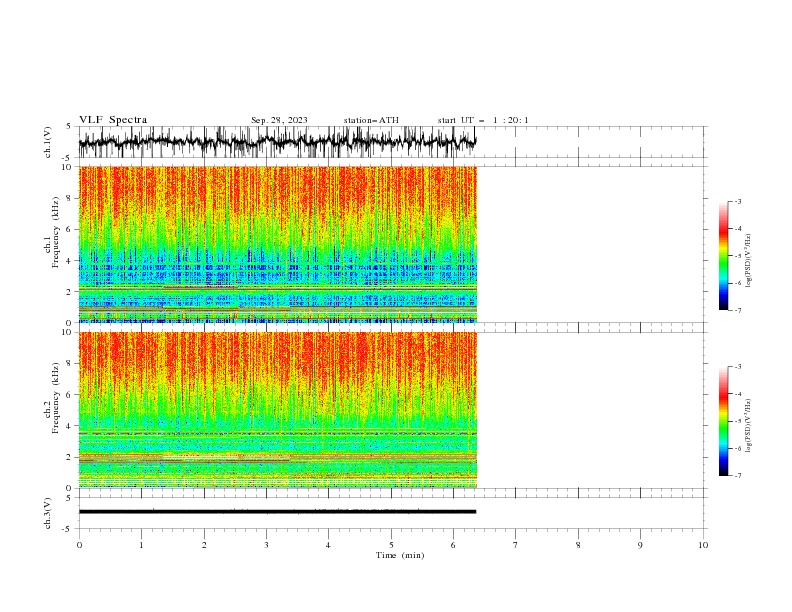Click the "ch.3(V)" axis label
The height and width of the screenshot is (612, 792).
pyautogui.click(x=48, y=513)
